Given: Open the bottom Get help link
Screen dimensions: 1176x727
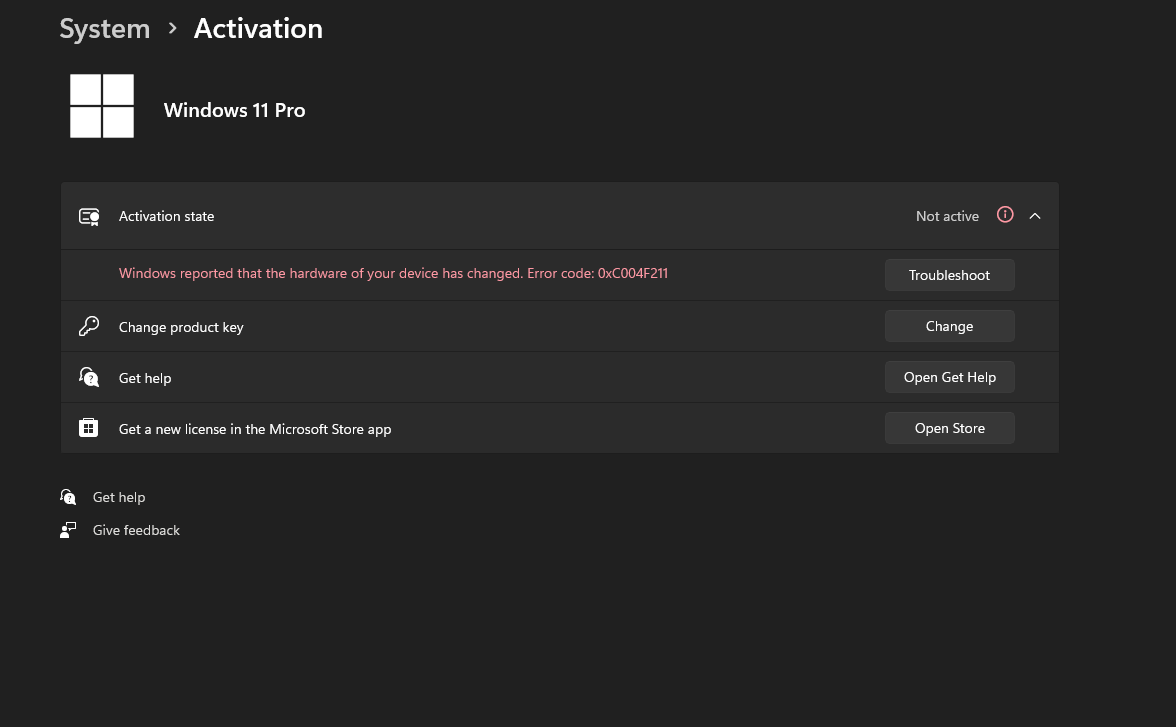Looking at the screenshot, I should pos(119,497).
